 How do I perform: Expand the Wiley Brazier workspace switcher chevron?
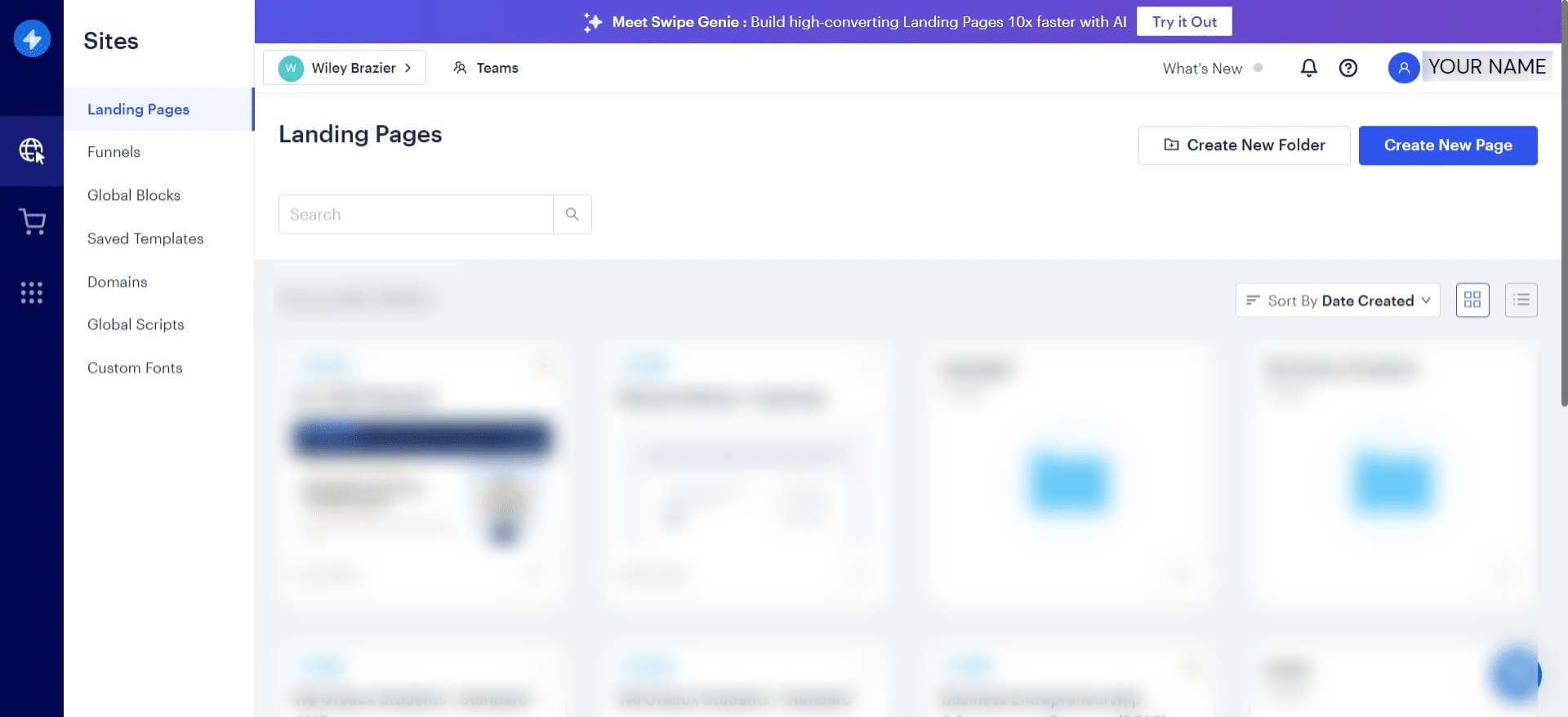[x=408, y=68]
